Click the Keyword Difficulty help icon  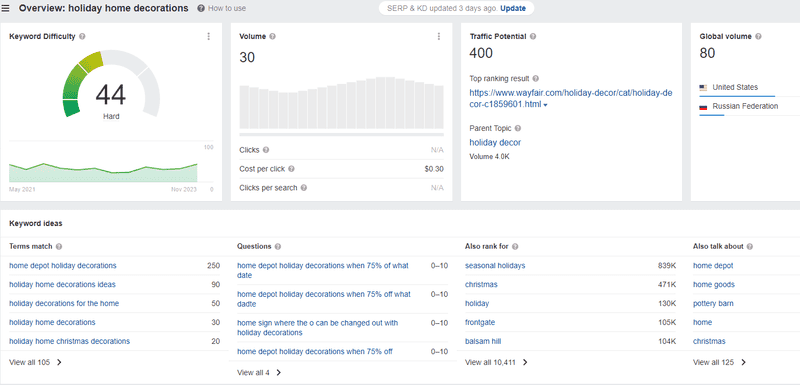(x=82, y=36)
